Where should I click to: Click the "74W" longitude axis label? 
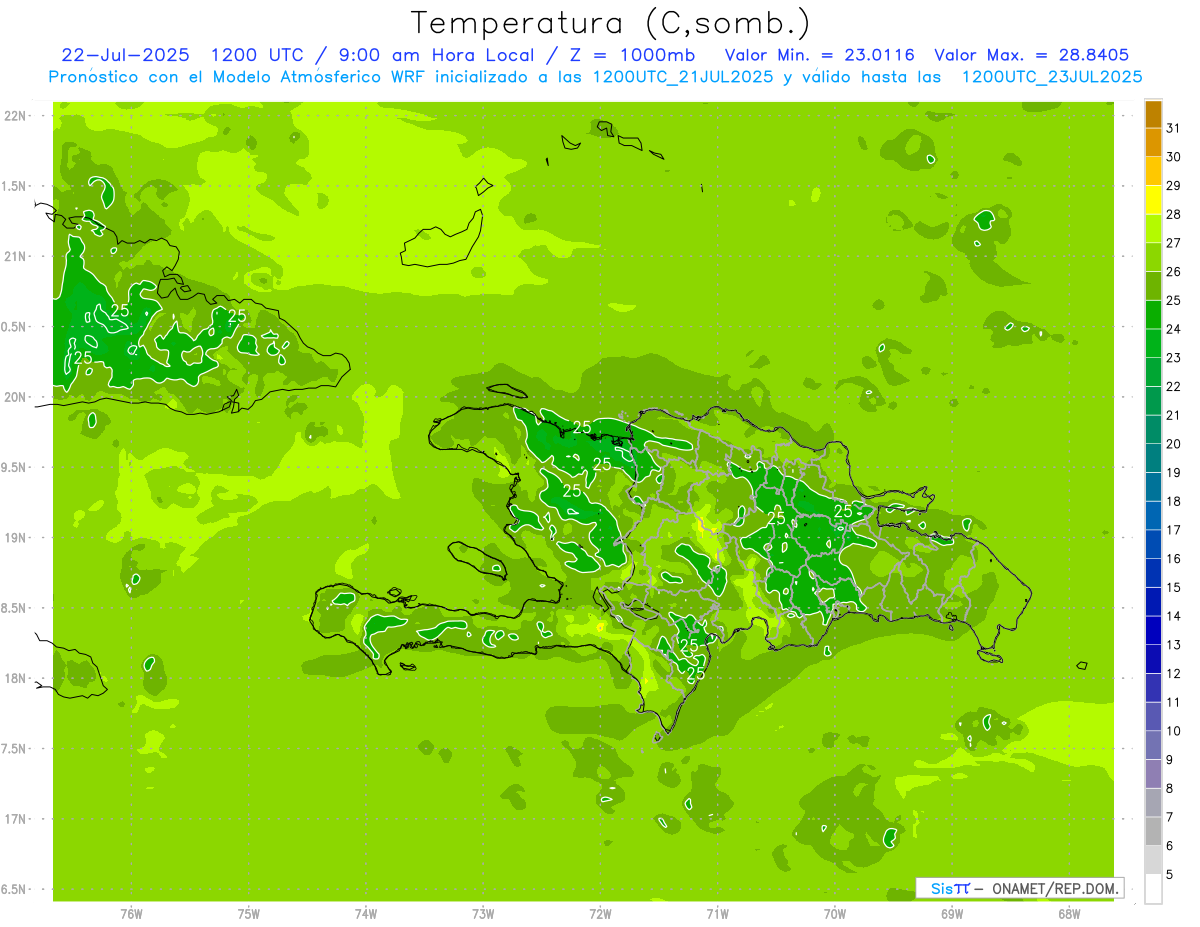[366, 913]
